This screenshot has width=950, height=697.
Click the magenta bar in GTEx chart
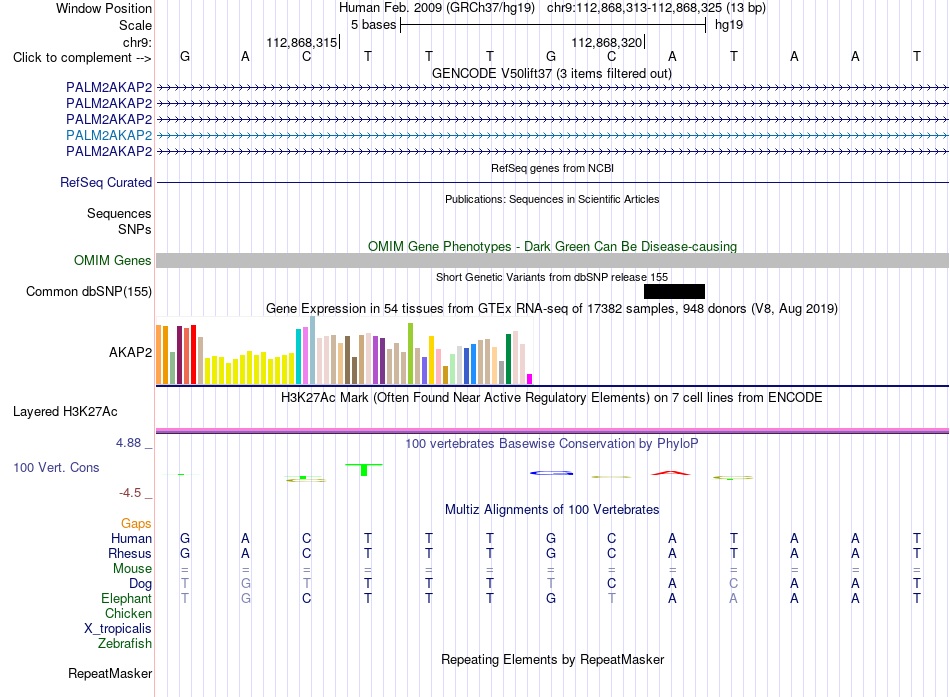click(530, 379)
